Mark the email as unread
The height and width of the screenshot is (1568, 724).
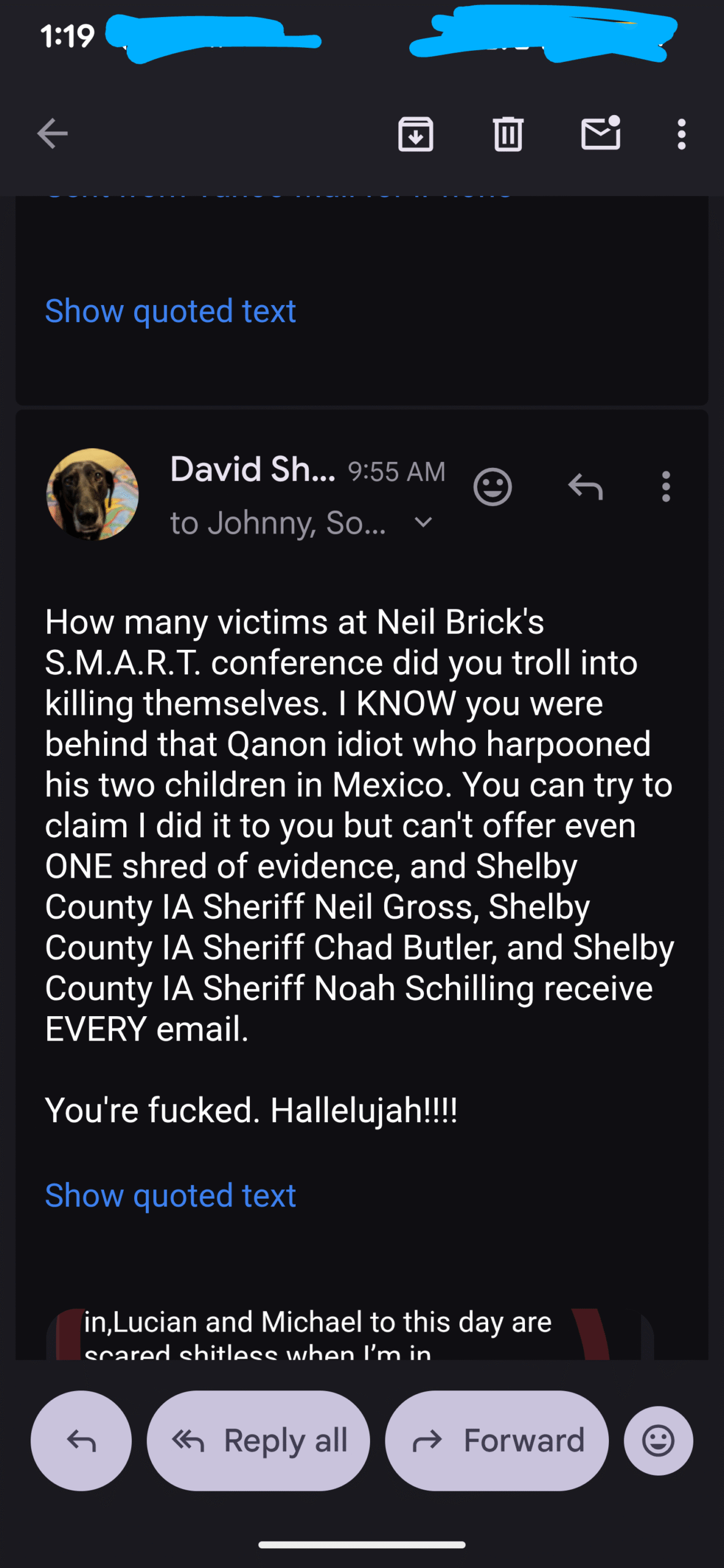pyautogui.click(x=600, y=134)
